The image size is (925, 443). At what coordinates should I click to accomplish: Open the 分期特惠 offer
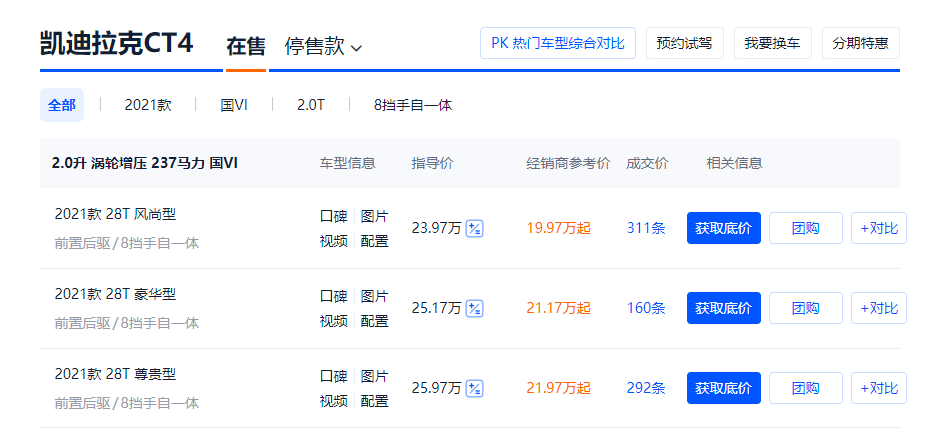click(x=861, y=43)
